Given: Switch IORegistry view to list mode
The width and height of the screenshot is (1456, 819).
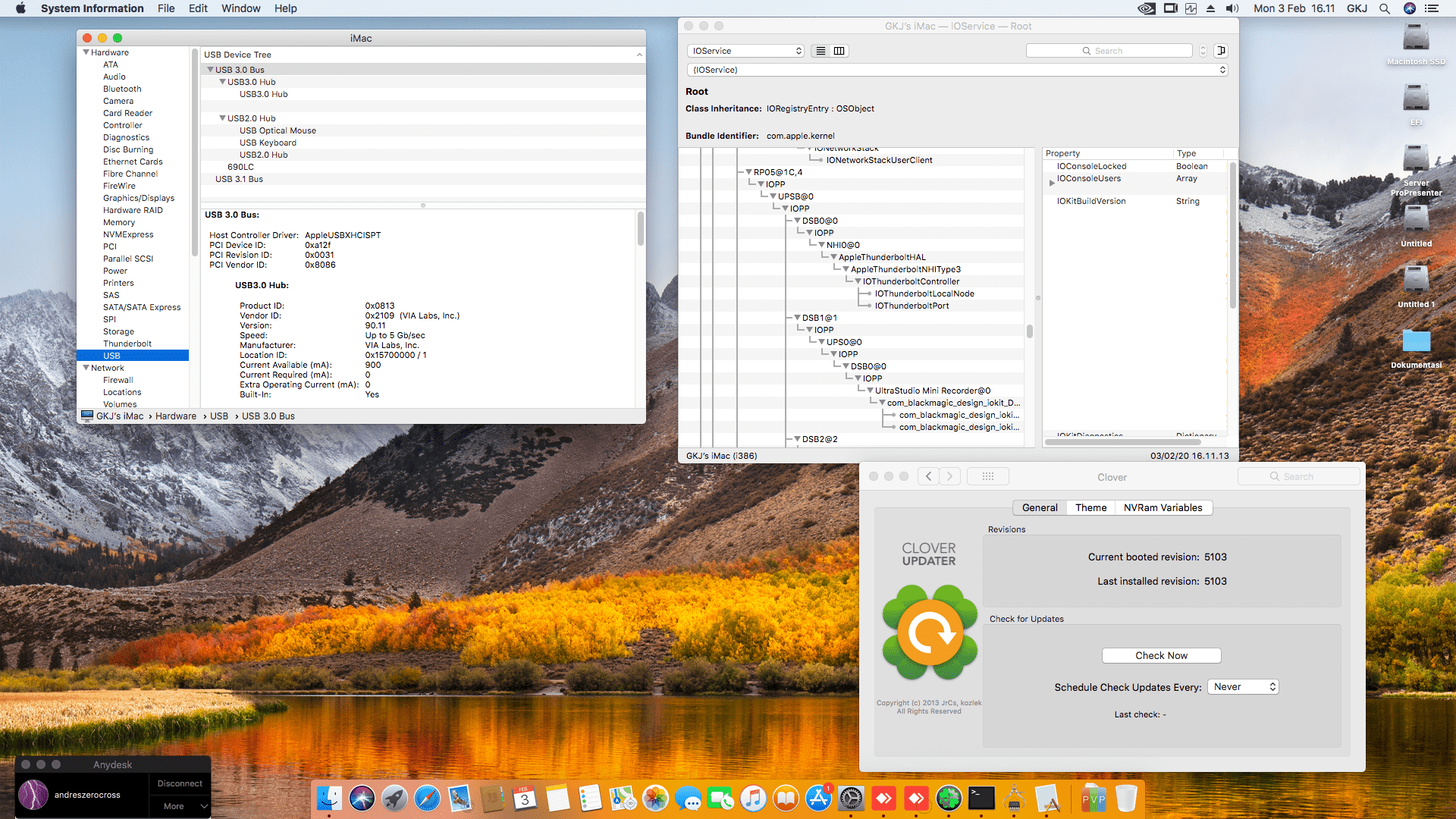Looking at the screenshot, I should [x=821, y=51].
